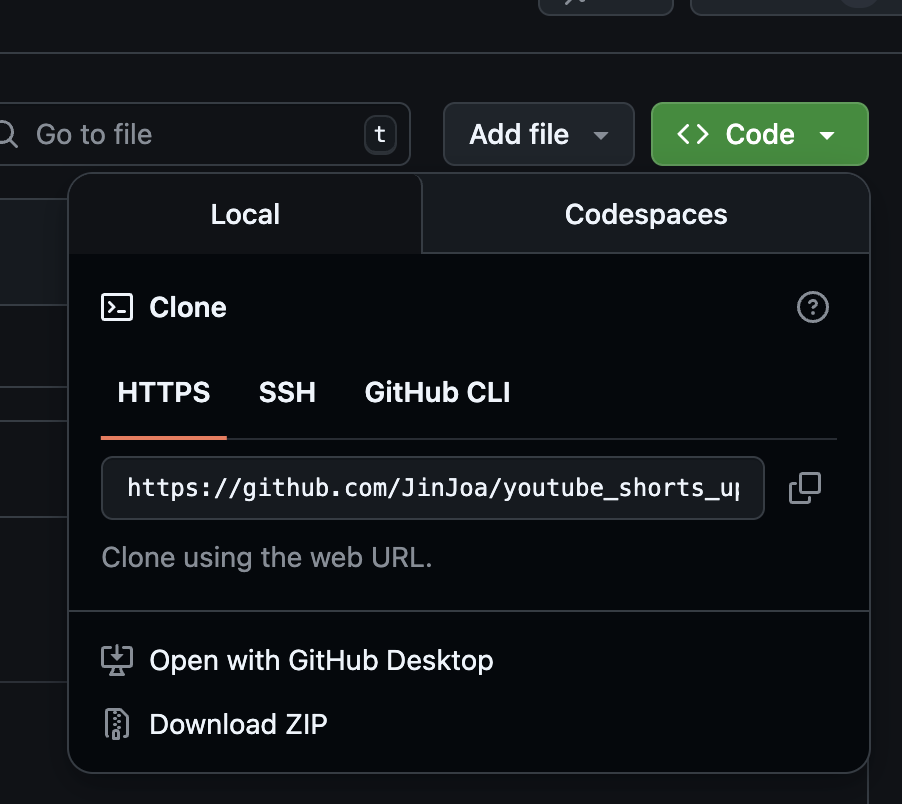Select the HTTPS clone method
Viewport: 902px width, 804px height.
point(164,393)
